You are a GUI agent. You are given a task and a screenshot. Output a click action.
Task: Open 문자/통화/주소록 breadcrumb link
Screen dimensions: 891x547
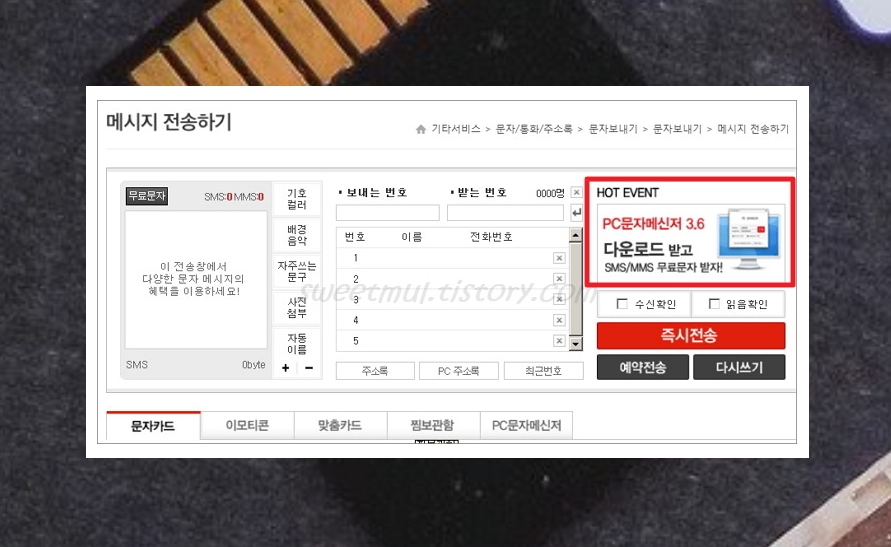(x=534, y=130)
